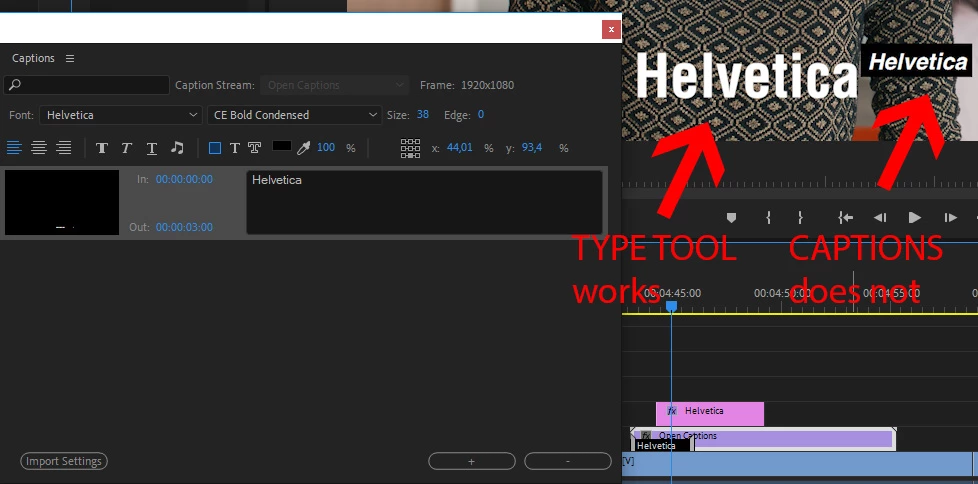Edit the Out timecode 00:00:03:00

click(184, 227)
